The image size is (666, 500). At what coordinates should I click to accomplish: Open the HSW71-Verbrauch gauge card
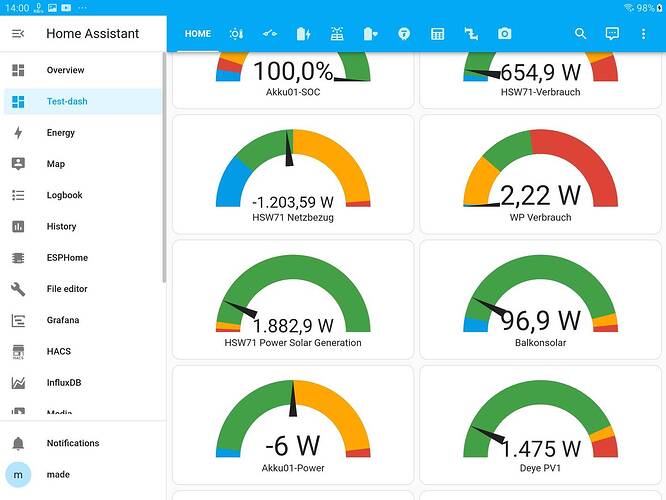[x=540, y=80]
